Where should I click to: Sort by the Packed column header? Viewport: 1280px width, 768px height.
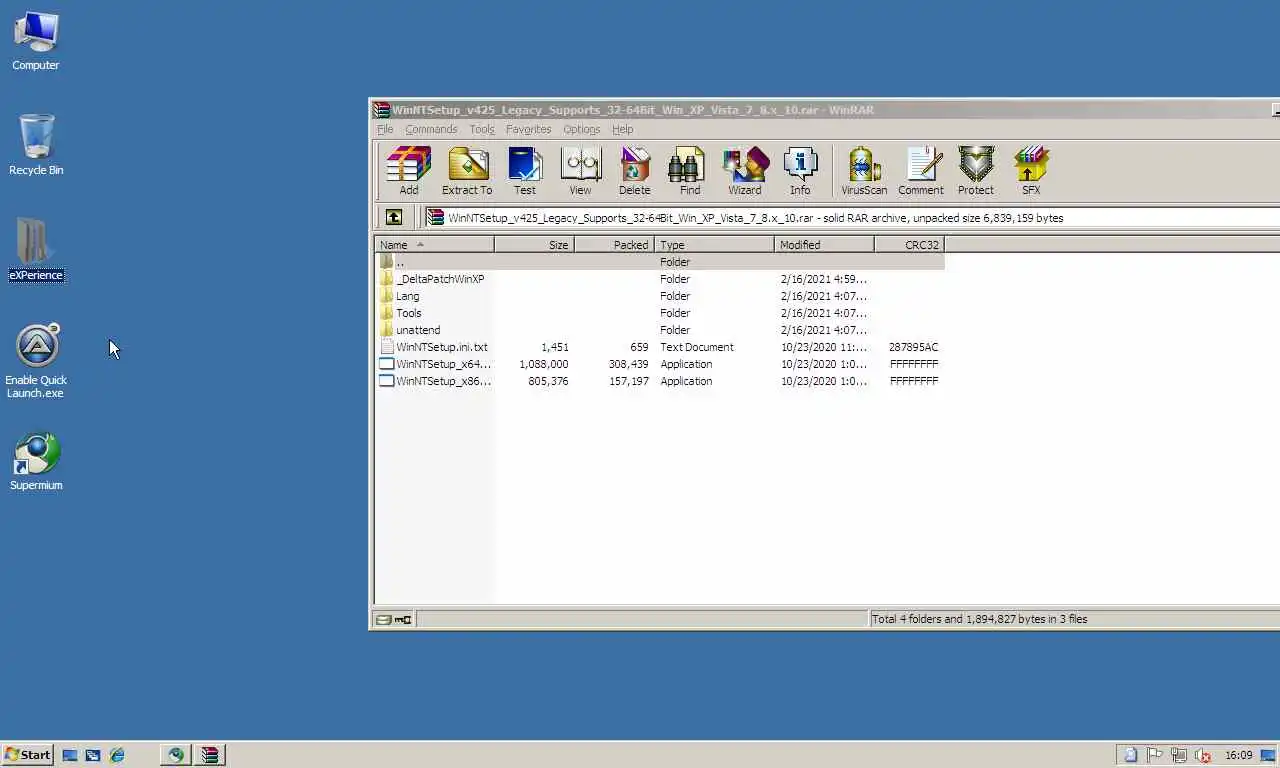point(614,245)
